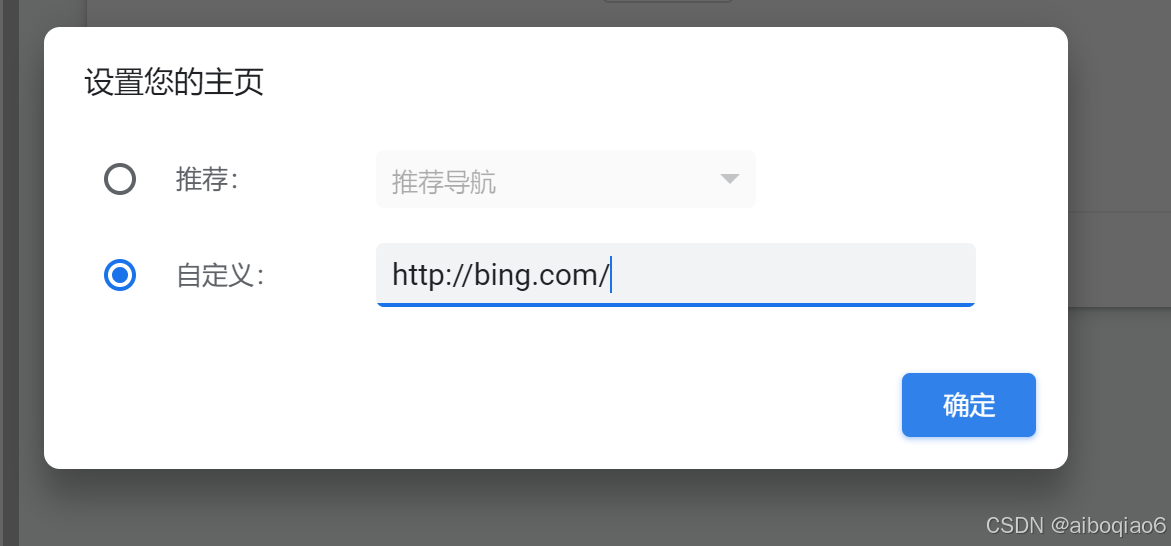Confirm with the 确定 button
1171x546 pixels.
pyautogui.click(x=969, y=405)
